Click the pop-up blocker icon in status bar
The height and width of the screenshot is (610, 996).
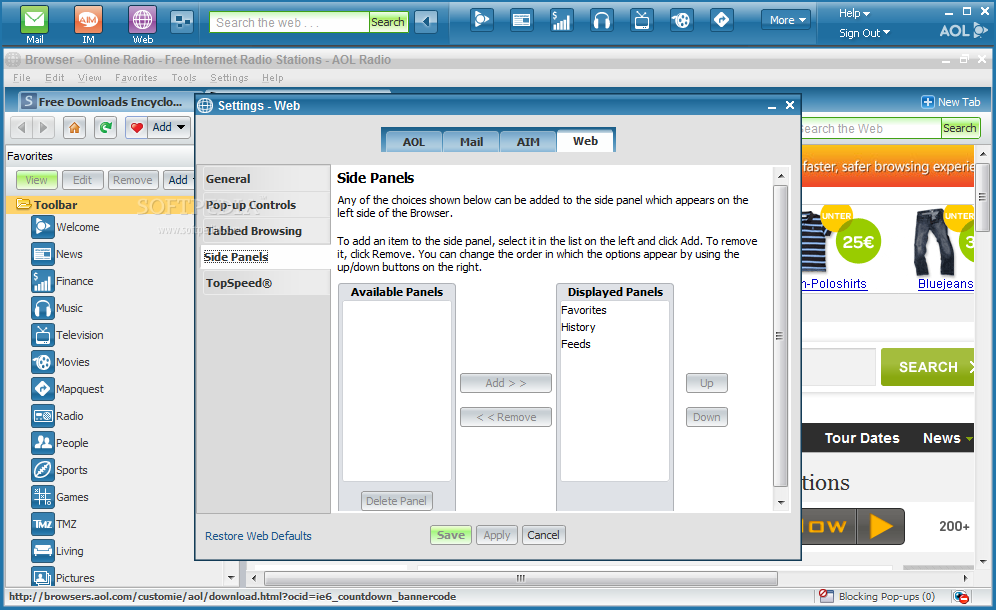(826, 596)
